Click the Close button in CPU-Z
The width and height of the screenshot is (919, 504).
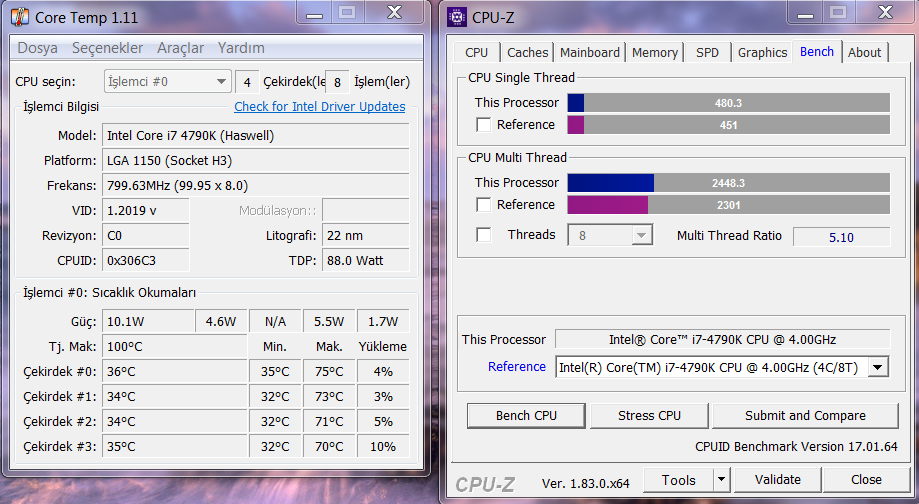tap(866, 480)
